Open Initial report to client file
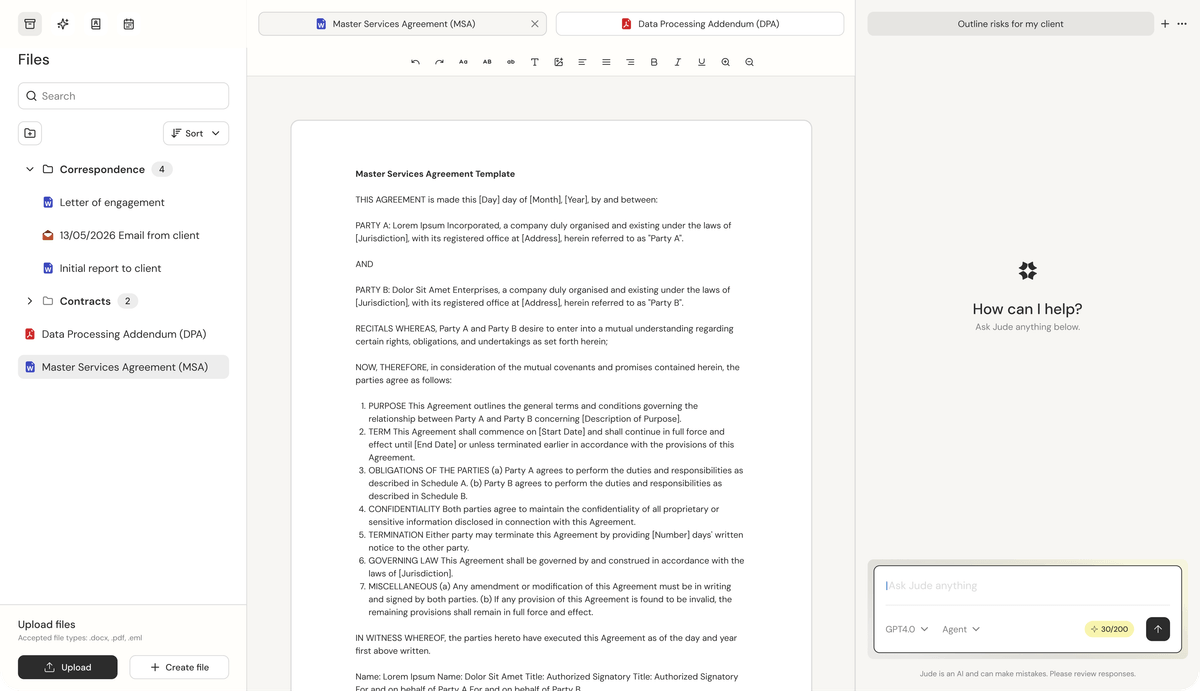This screenshot has width=1200, height=691. 110,268
